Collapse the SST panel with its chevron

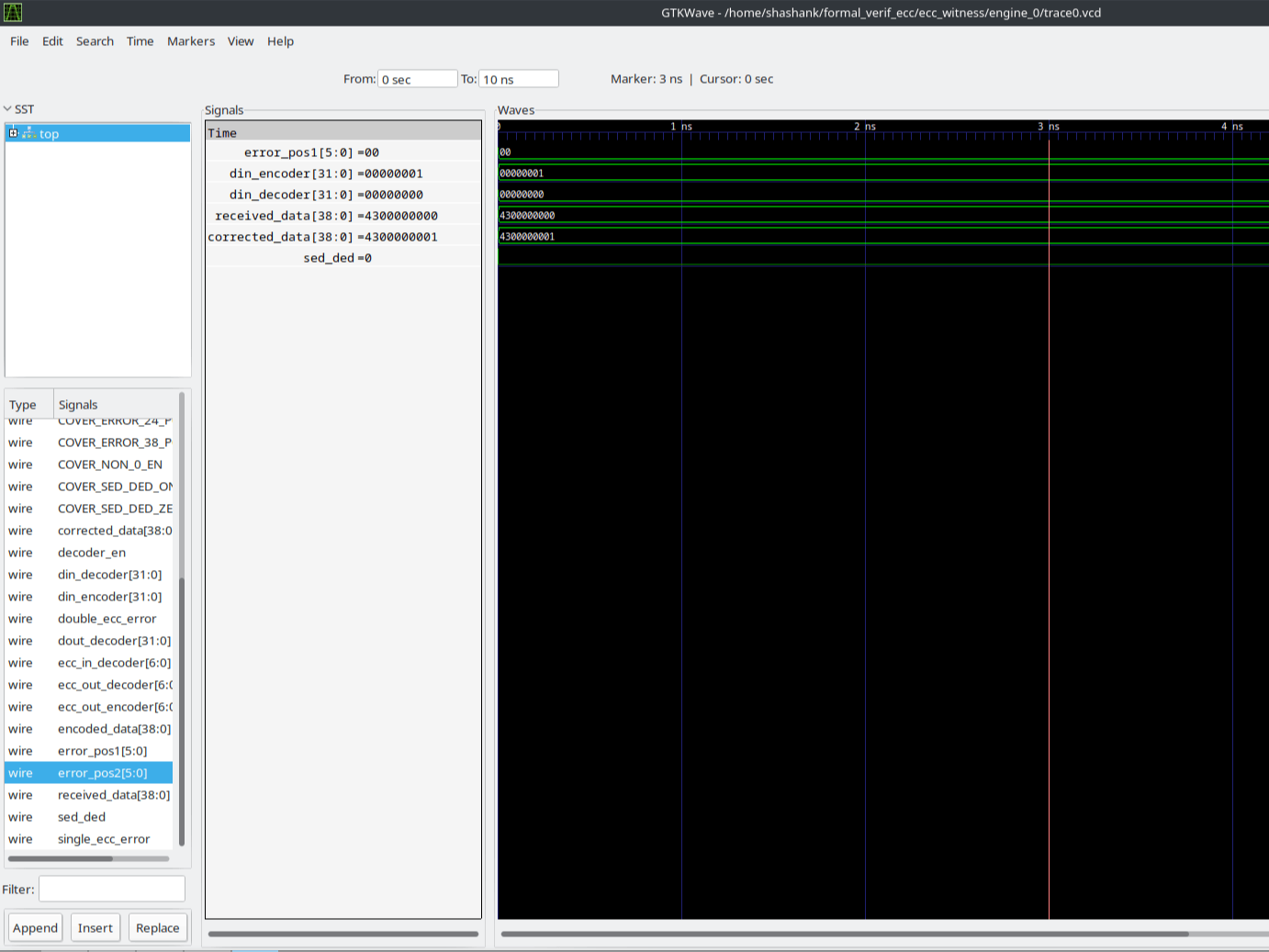pos(6,108)
